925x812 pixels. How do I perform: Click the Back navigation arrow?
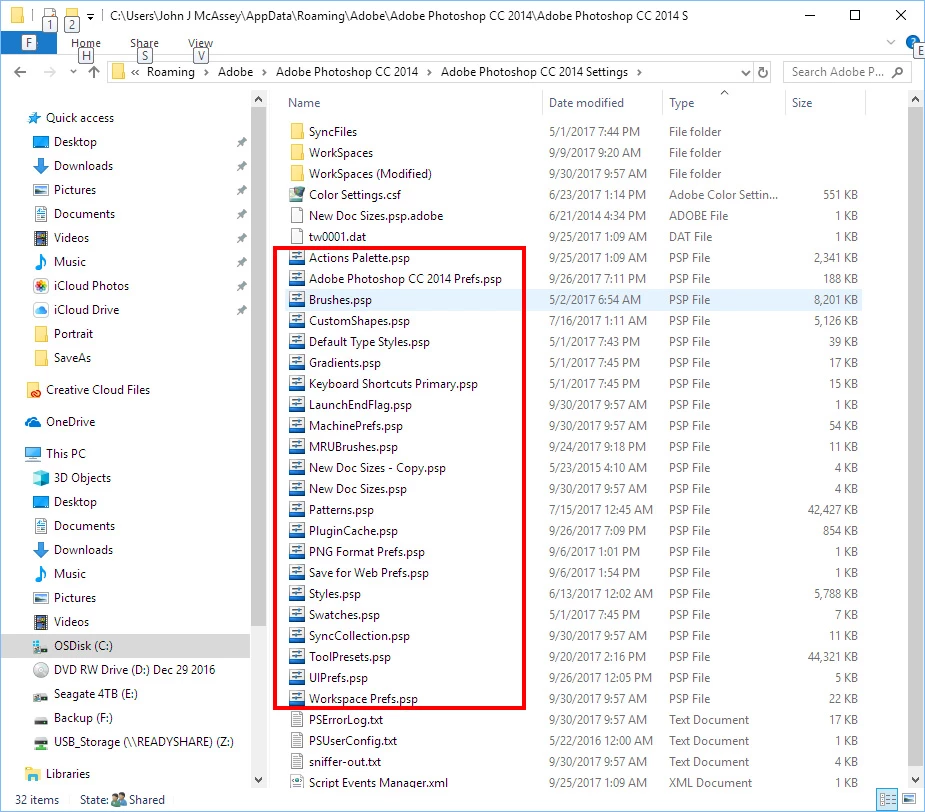20,72
